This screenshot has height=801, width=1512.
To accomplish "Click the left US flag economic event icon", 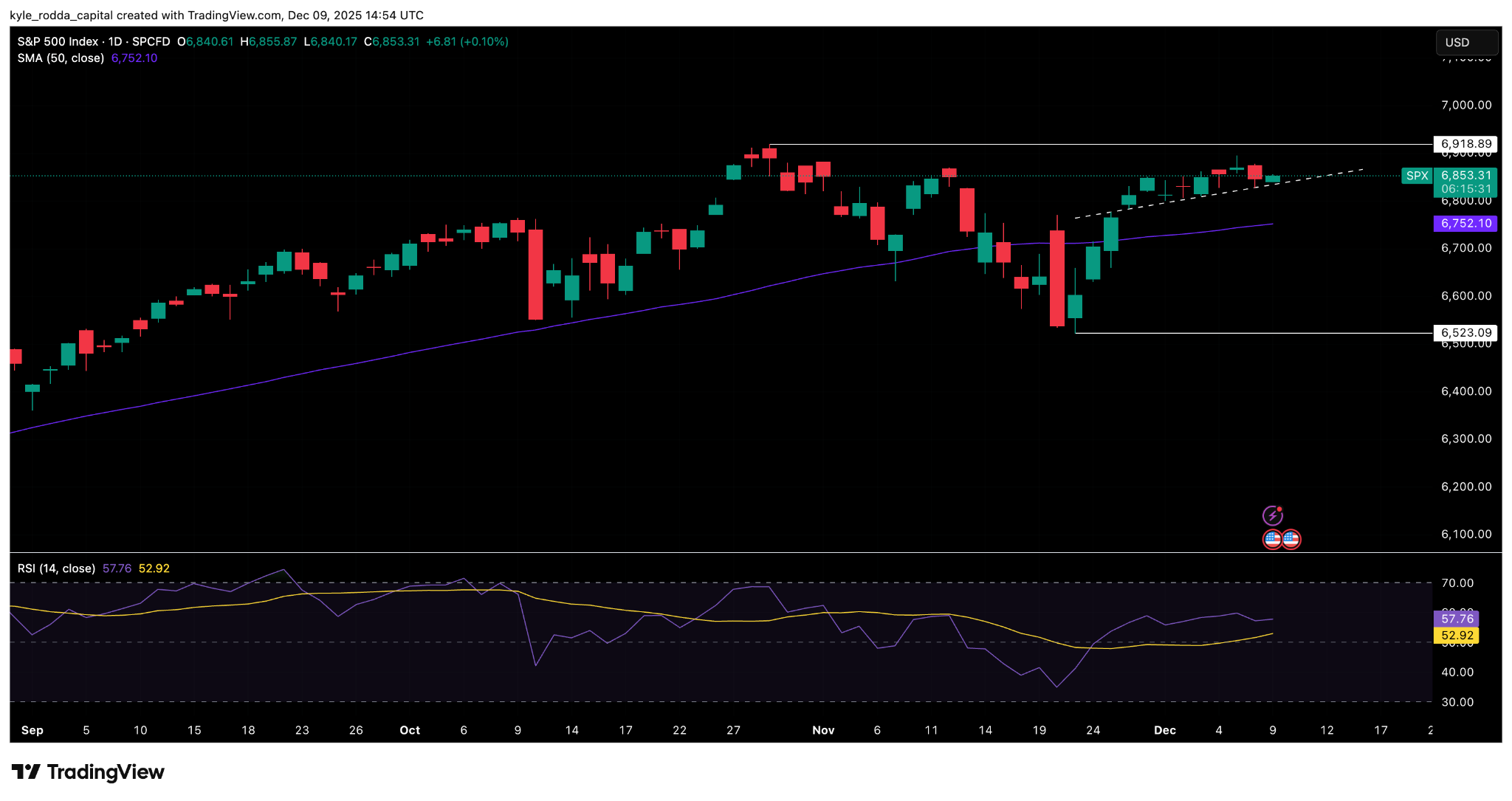I will click(x=1272, y=540).
